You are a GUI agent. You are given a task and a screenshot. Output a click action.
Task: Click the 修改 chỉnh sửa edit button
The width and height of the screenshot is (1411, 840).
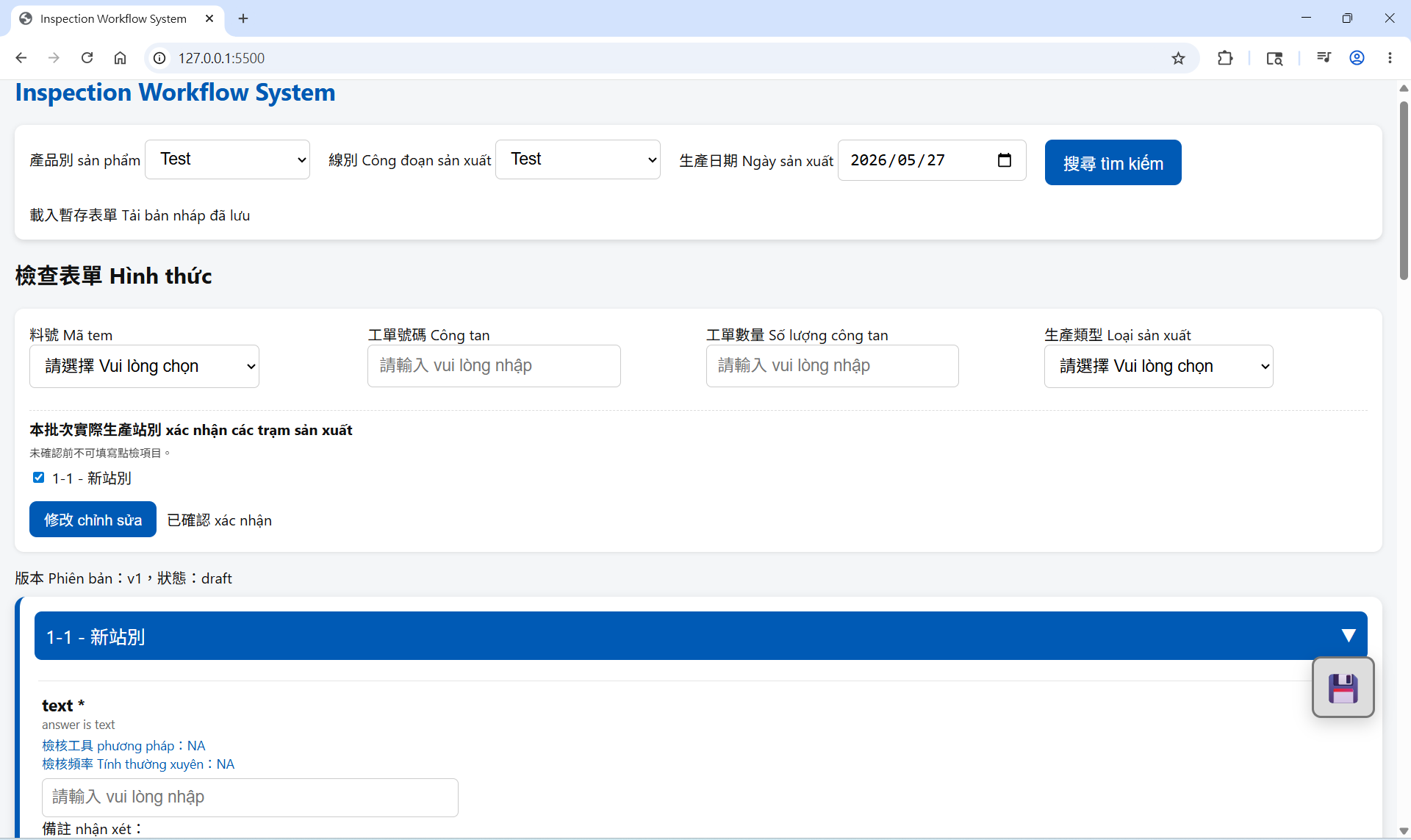[93, 520]
